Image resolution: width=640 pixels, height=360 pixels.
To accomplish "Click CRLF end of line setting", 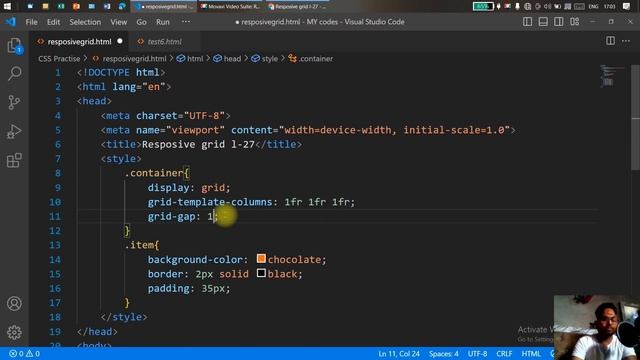I will 504,354.
